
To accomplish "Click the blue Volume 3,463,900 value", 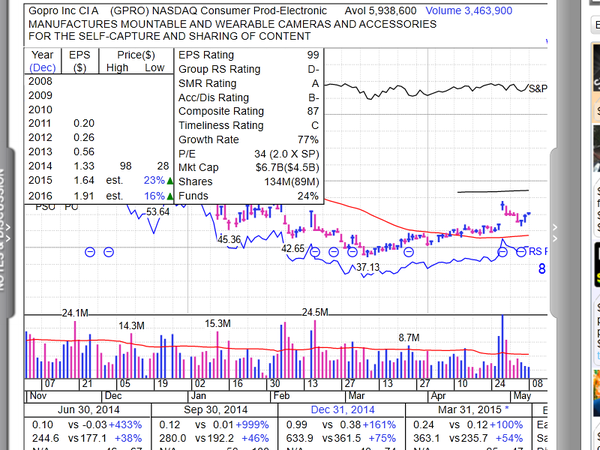I will (469, 11).
